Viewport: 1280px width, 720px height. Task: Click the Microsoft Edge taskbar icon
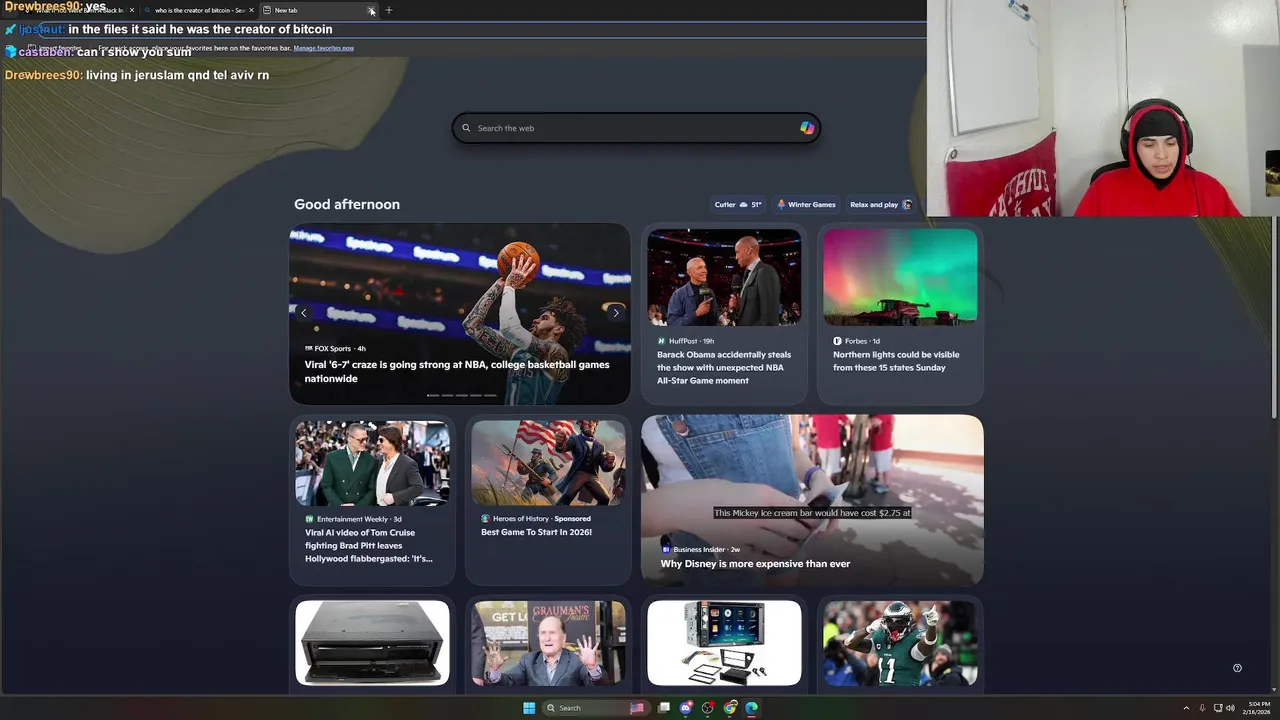[752, 708]
